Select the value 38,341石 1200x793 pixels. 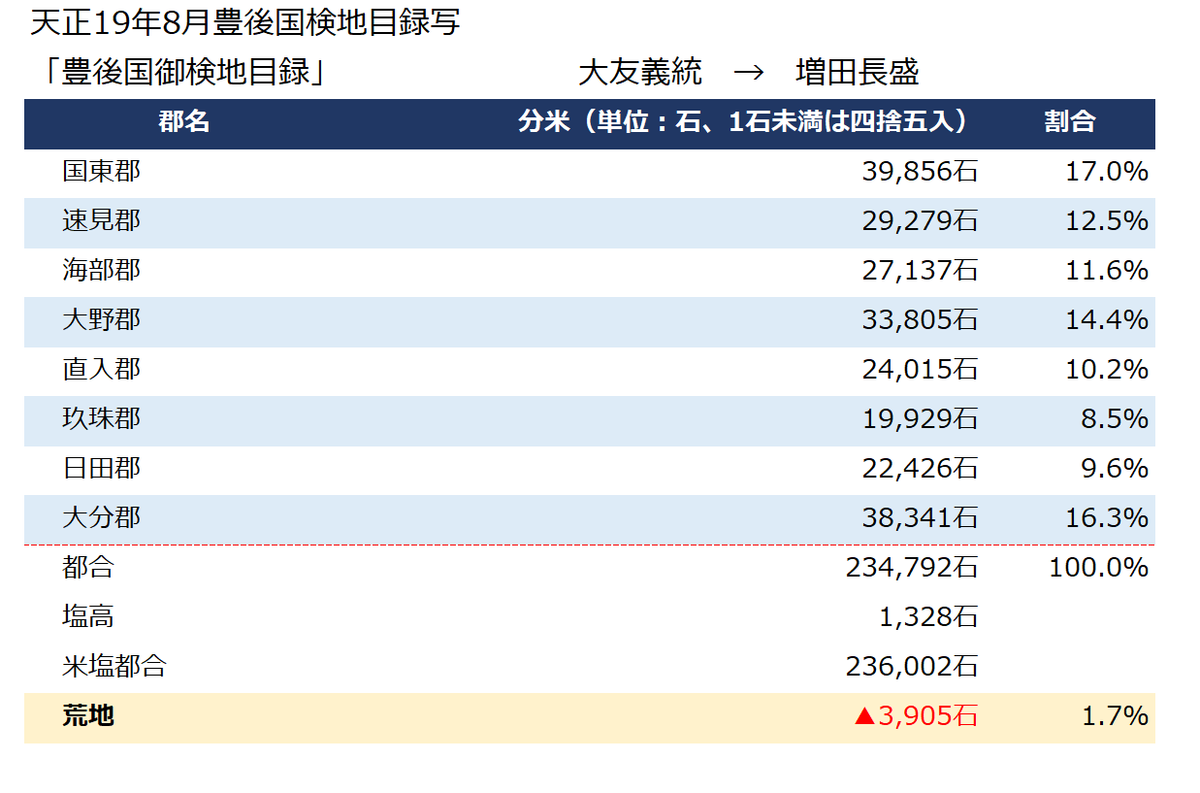tap(920, 518)
